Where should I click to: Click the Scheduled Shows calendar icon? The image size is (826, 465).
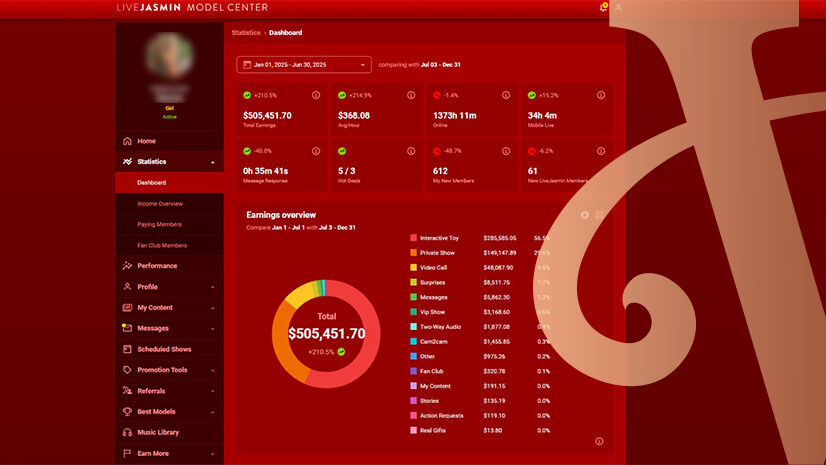(x=127, y=349)
